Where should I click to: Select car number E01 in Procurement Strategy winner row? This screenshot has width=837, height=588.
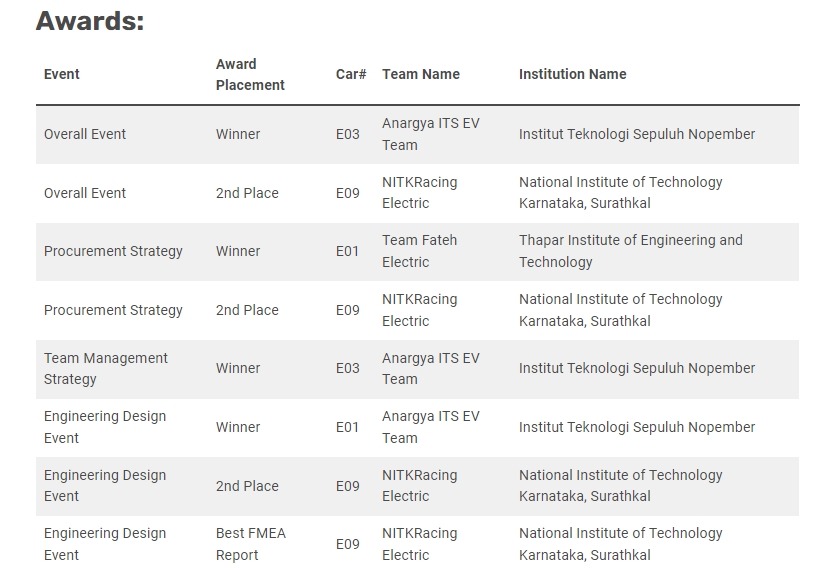[347, 251]
